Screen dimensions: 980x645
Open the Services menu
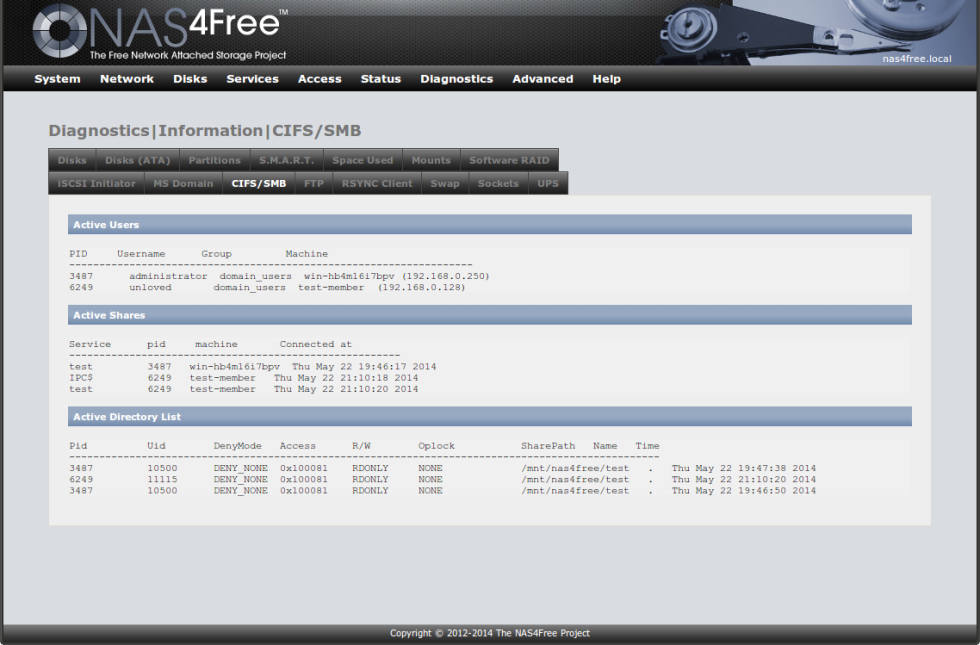[x=252, y=79]
